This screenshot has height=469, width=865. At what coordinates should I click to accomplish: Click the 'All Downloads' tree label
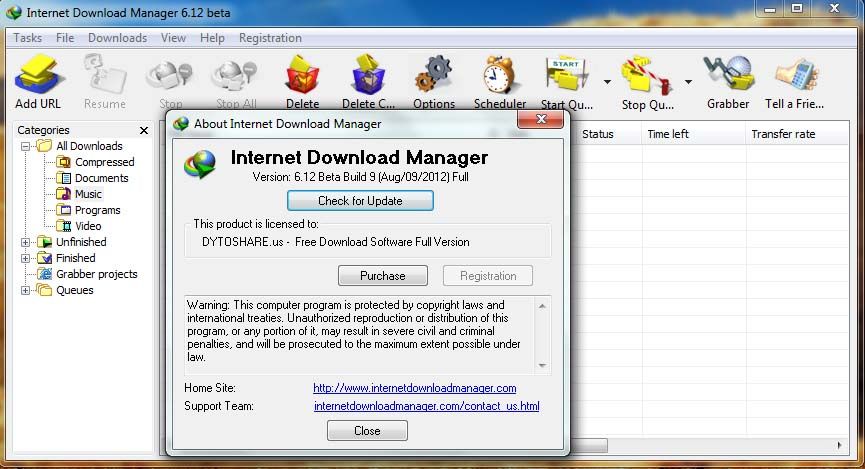coord(89,146)
